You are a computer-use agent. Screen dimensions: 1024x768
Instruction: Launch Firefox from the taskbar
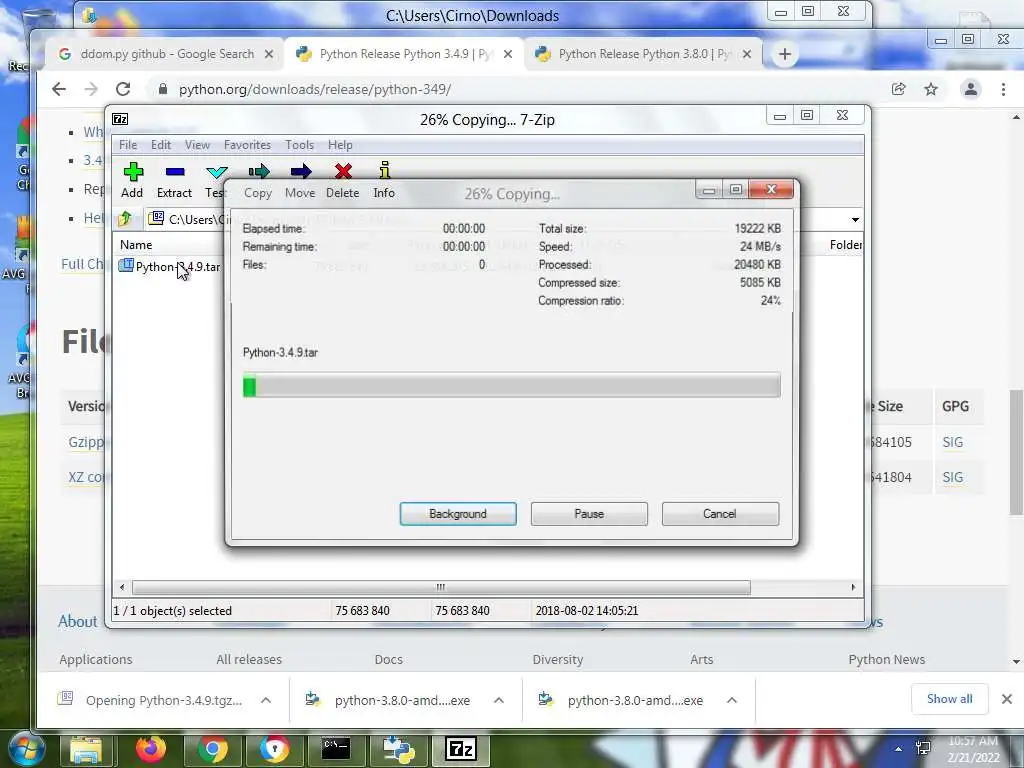tap(150, 750)
